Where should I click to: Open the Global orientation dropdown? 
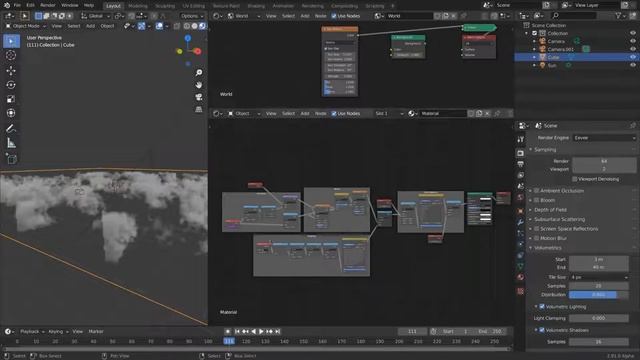(96, 16)
